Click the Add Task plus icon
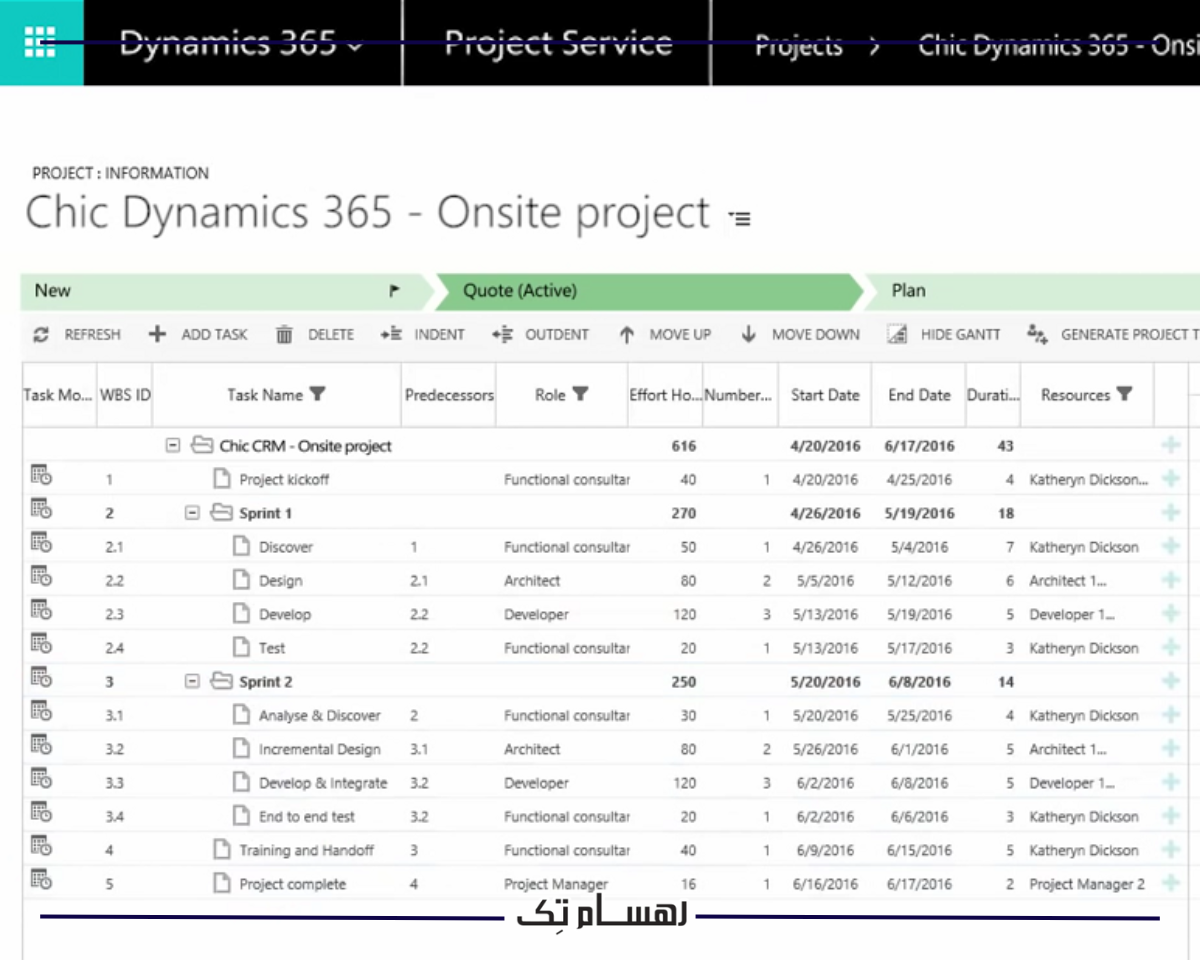This screenshot has width=1200, height=960. [157, 335]
